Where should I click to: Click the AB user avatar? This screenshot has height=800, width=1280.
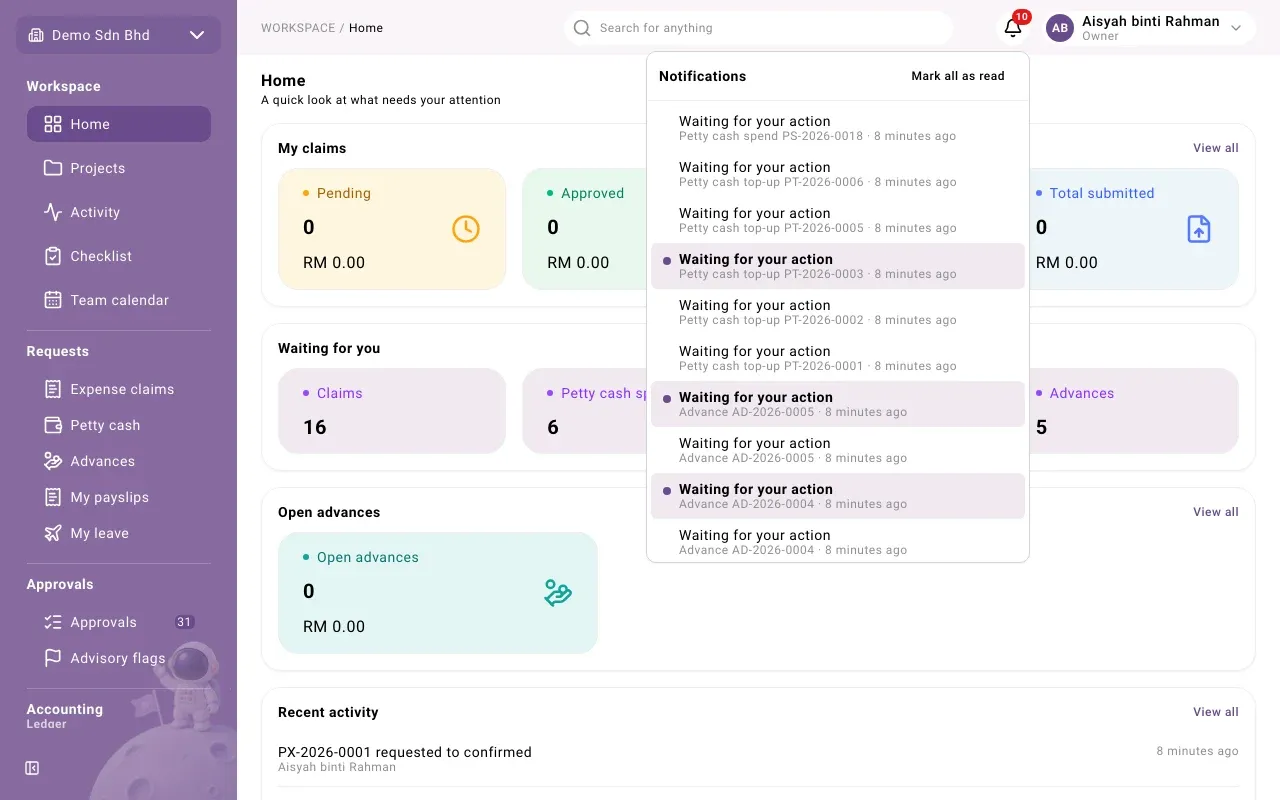(1060, 28)
